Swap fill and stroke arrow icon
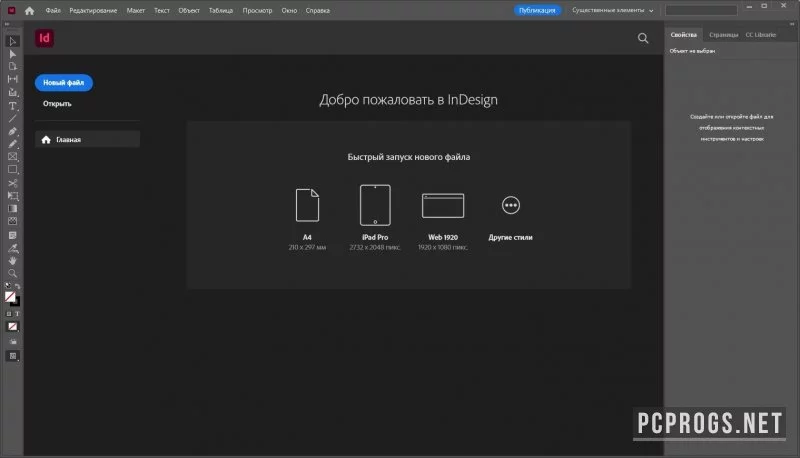This screenshot has width=800, height=458. (x=17, y=286)
